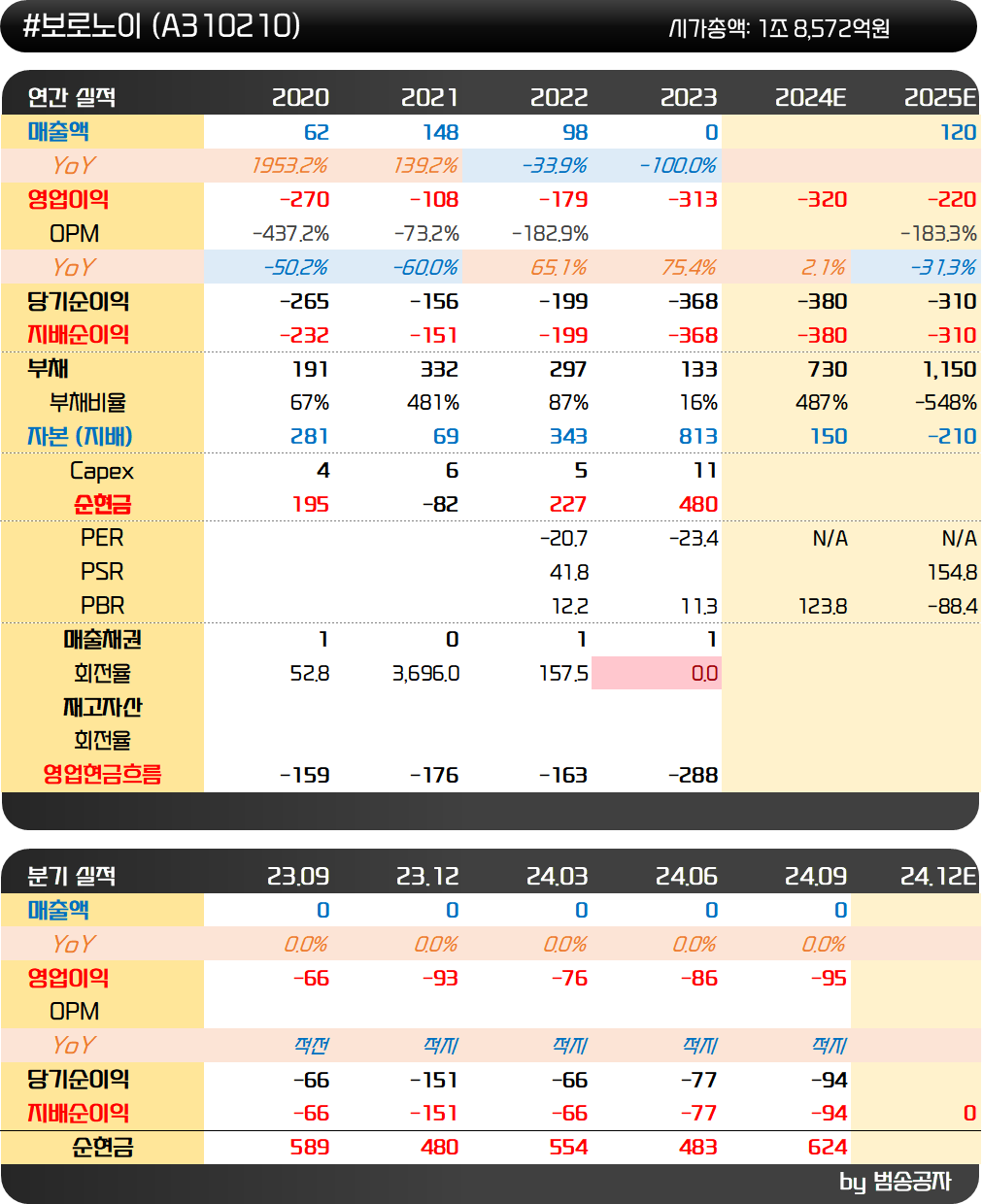Image resolution: width=982 pixels, height=1204 pixels.
Task: Click the PBR row label
Action: (102, 606)
